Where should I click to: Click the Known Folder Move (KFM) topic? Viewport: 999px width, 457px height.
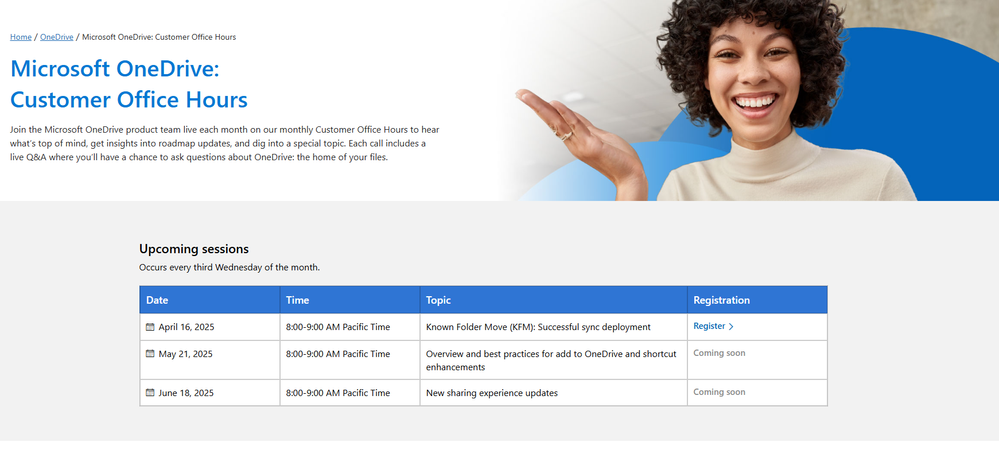pyautogui.click(x=538, y=327)
